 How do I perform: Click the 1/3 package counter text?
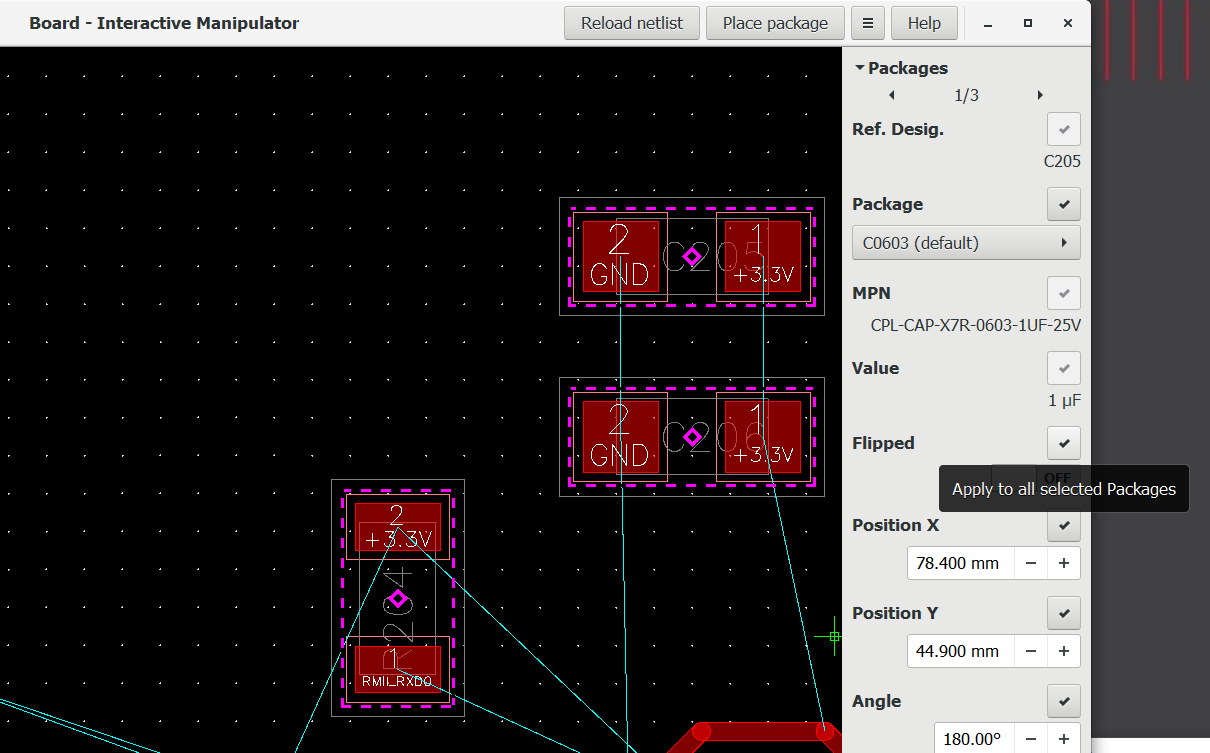click(x=966, y=96)
